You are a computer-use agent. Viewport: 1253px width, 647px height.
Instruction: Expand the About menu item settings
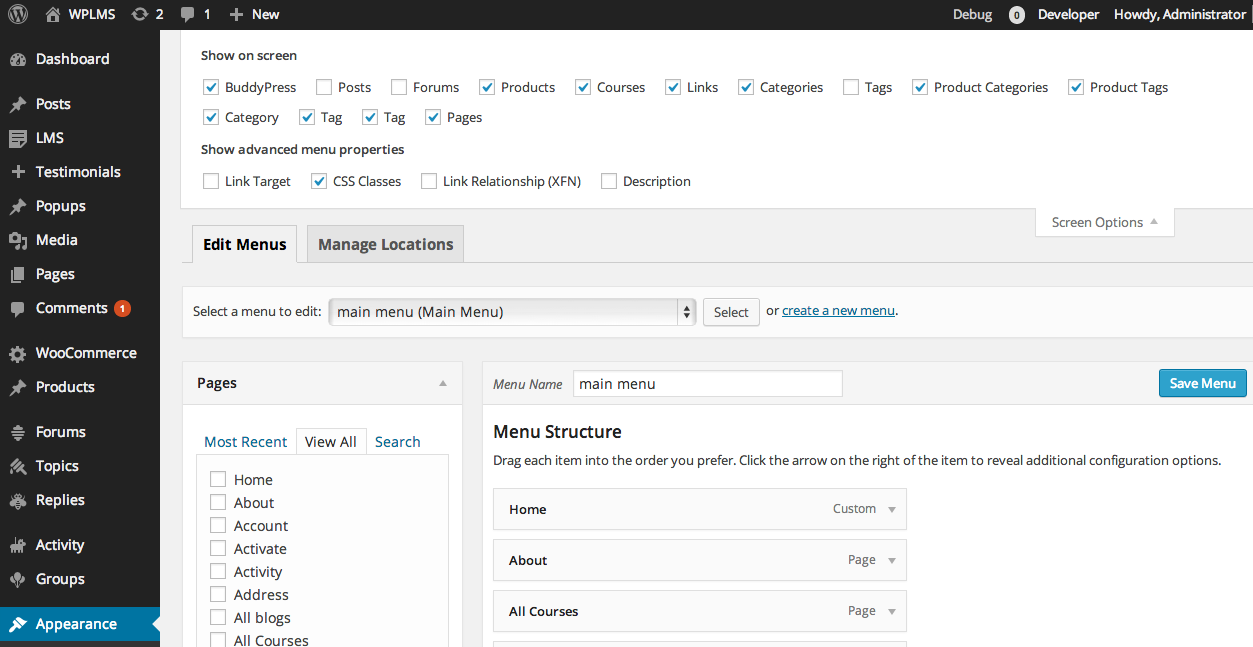(892, 560)
